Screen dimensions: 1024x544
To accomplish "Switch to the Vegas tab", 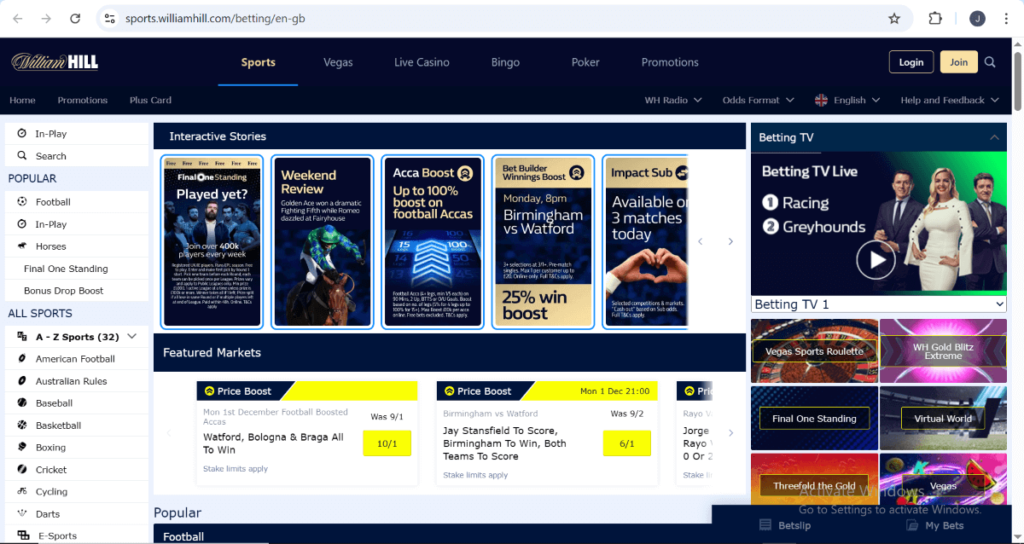I will click(x=338, y=63).
